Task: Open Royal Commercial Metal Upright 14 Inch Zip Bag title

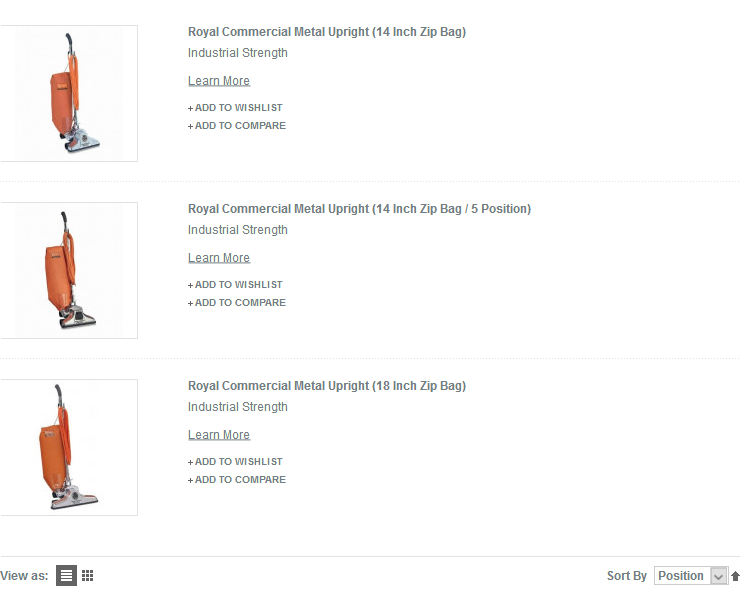Action: pyautogui.click(x=327, y=32)
